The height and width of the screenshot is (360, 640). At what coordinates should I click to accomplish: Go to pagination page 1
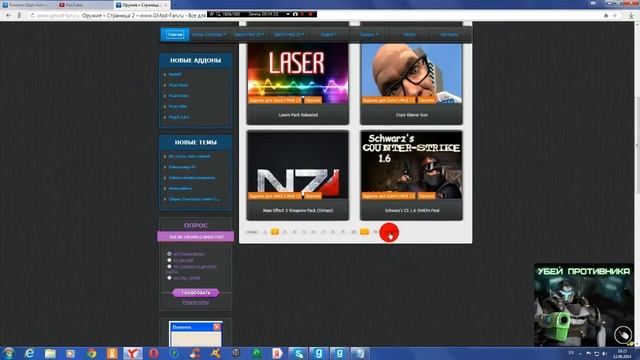click(x=265, y=232)
